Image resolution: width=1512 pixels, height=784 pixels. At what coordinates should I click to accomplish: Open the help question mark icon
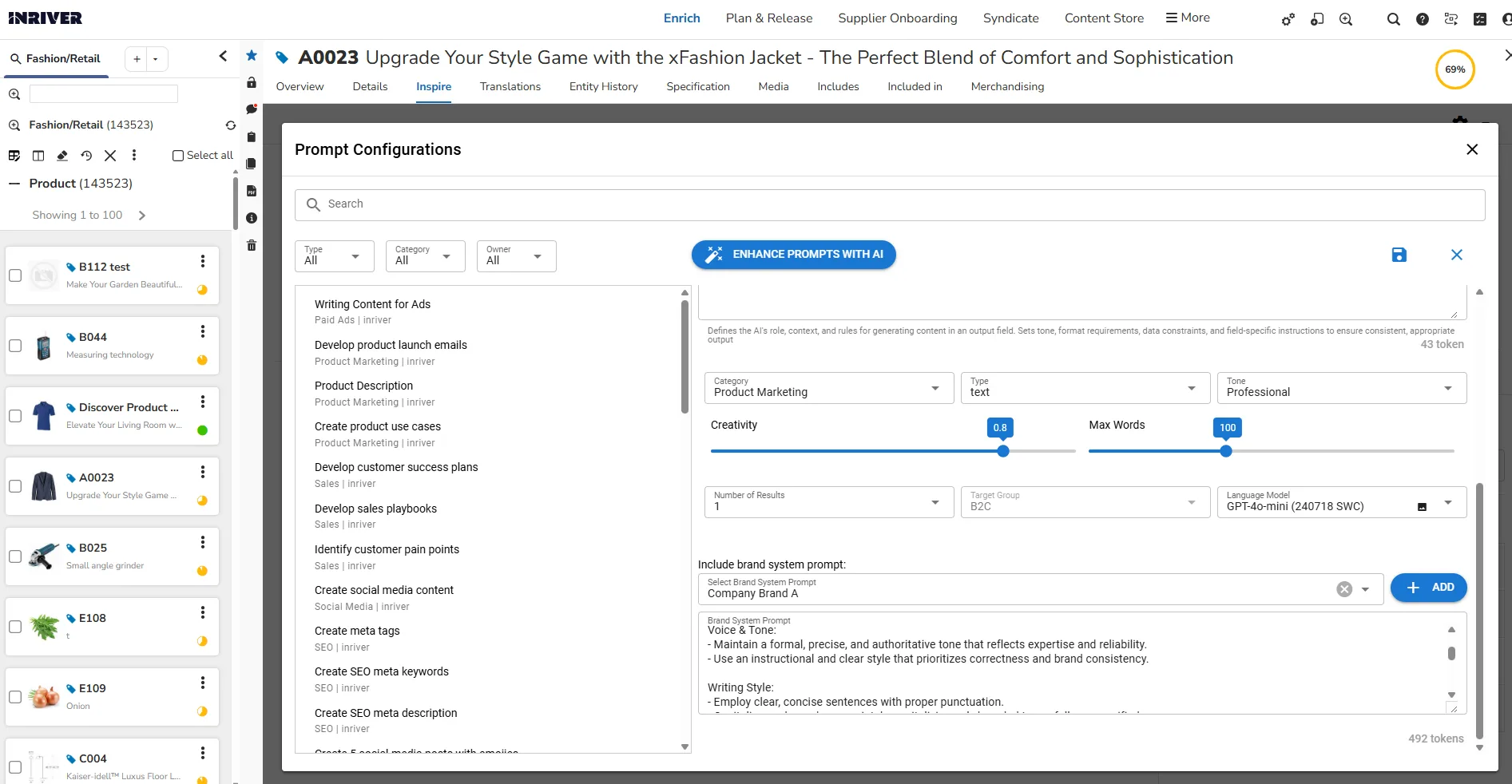(1423, 19)
